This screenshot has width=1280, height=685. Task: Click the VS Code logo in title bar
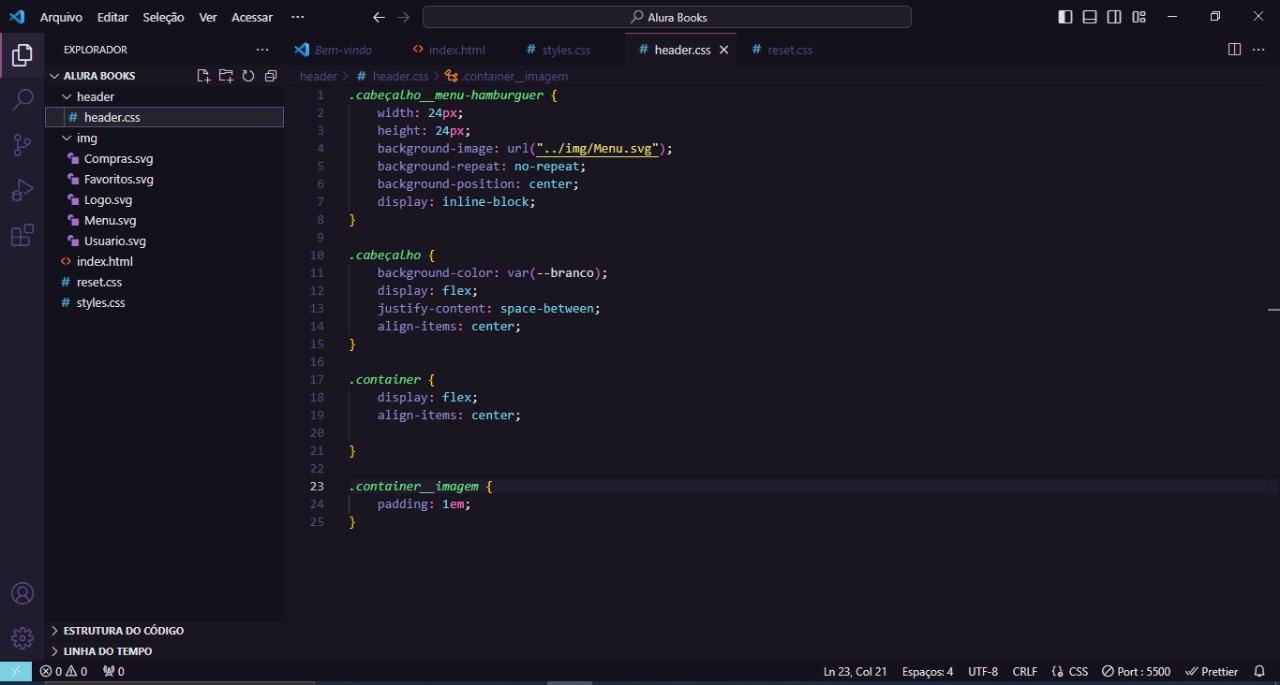17,17
